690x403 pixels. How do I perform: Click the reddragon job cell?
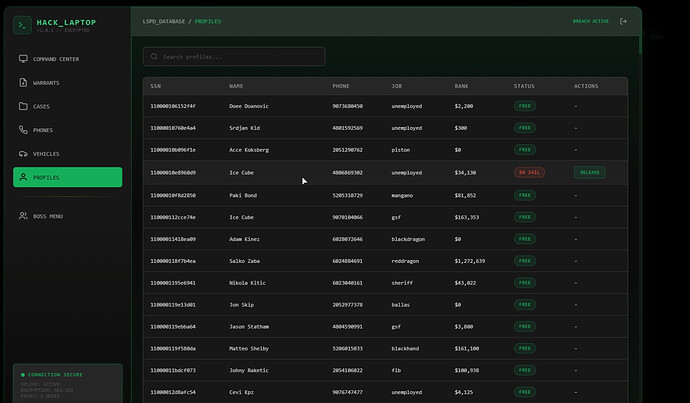pos(405,261)
